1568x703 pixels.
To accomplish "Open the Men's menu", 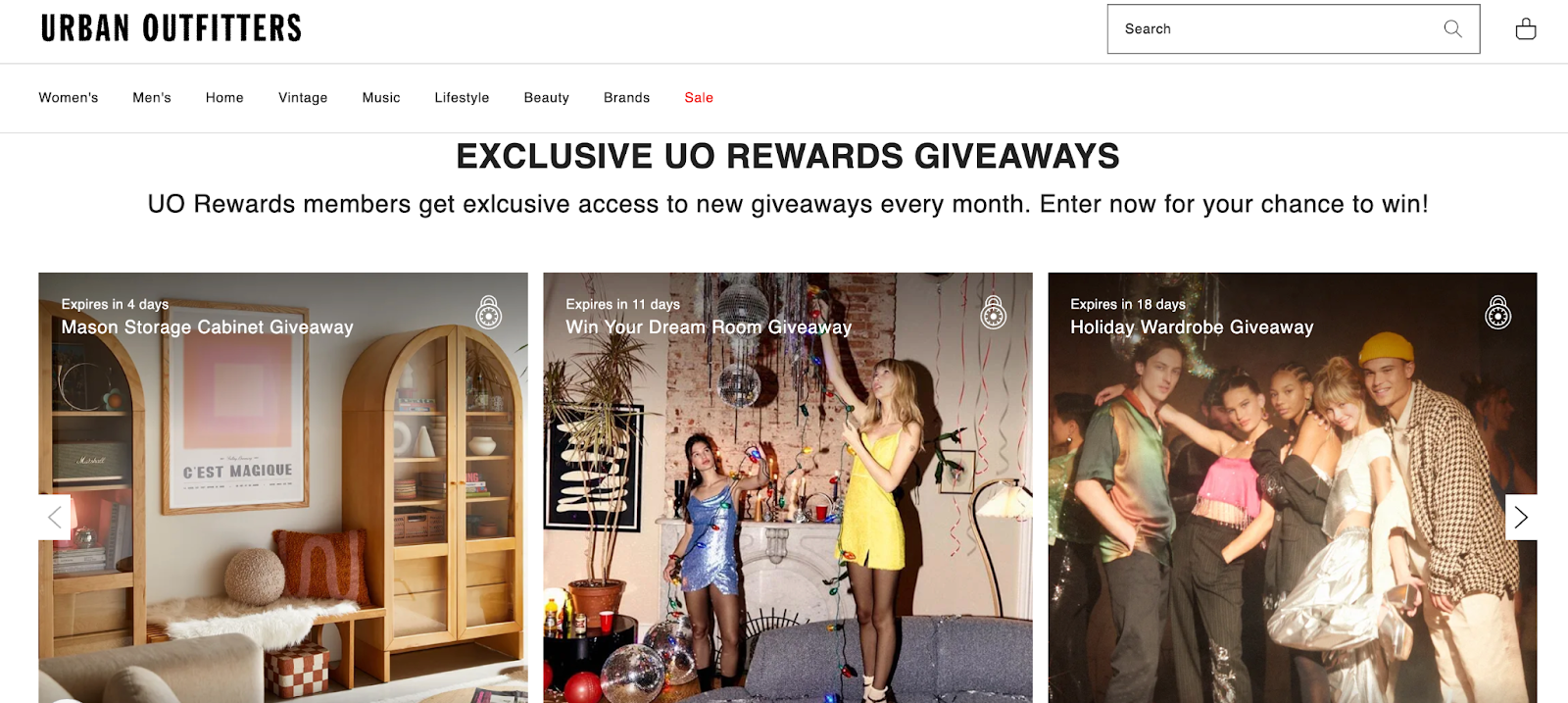I will click(x=152, y=98).
